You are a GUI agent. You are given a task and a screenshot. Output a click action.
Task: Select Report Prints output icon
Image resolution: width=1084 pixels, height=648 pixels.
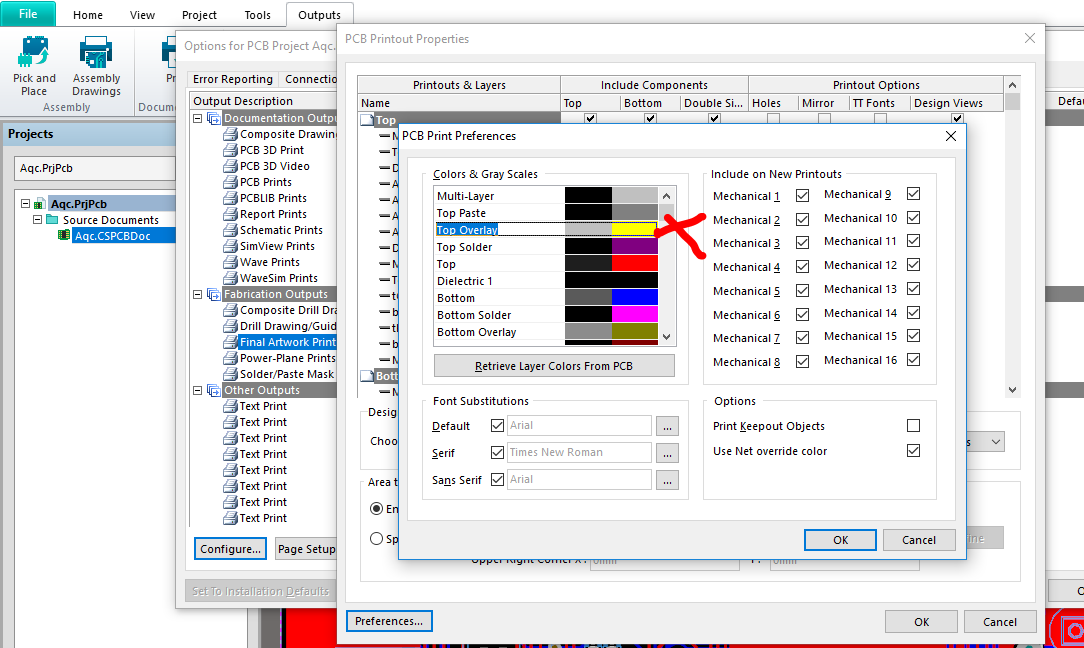pos(230,214)
